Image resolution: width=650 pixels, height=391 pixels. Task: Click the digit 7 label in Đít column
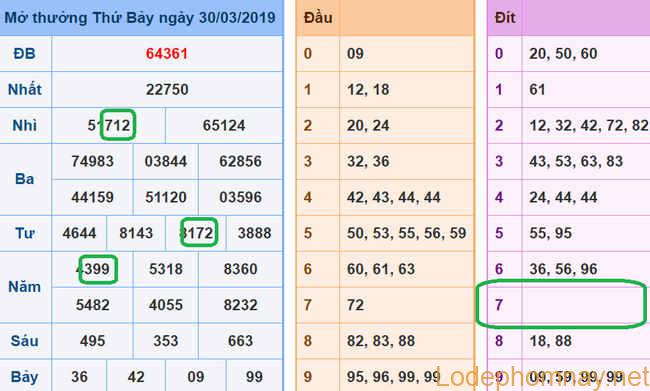499,305
